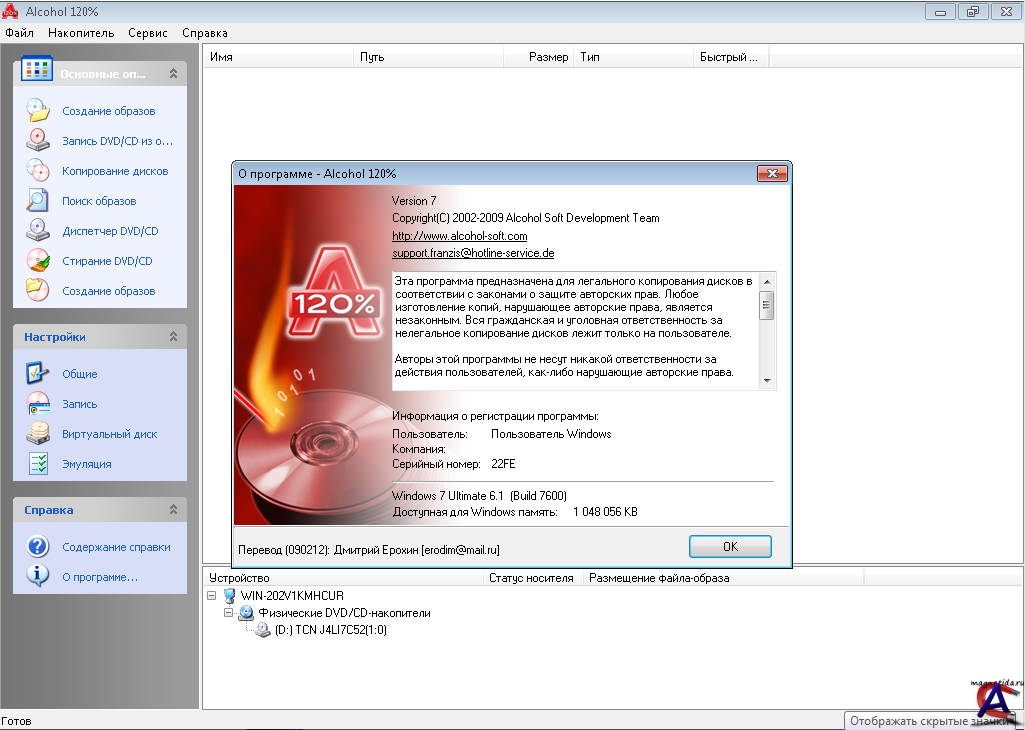
Task: Click the license text scrollbar down arrow
Action: pos(767,381)
